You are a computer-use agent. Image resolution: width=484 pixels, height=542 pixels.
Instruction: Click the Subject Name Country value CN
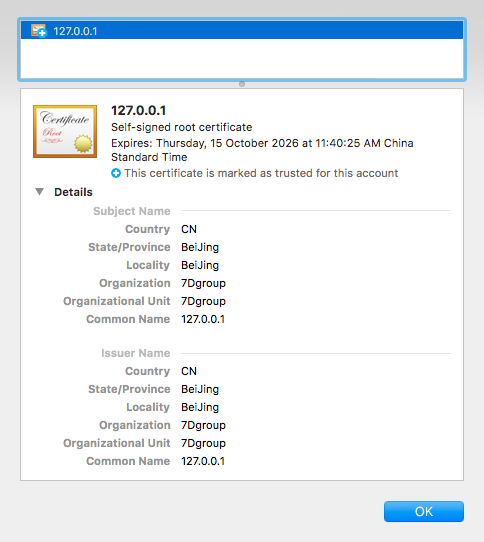point(189,229)
